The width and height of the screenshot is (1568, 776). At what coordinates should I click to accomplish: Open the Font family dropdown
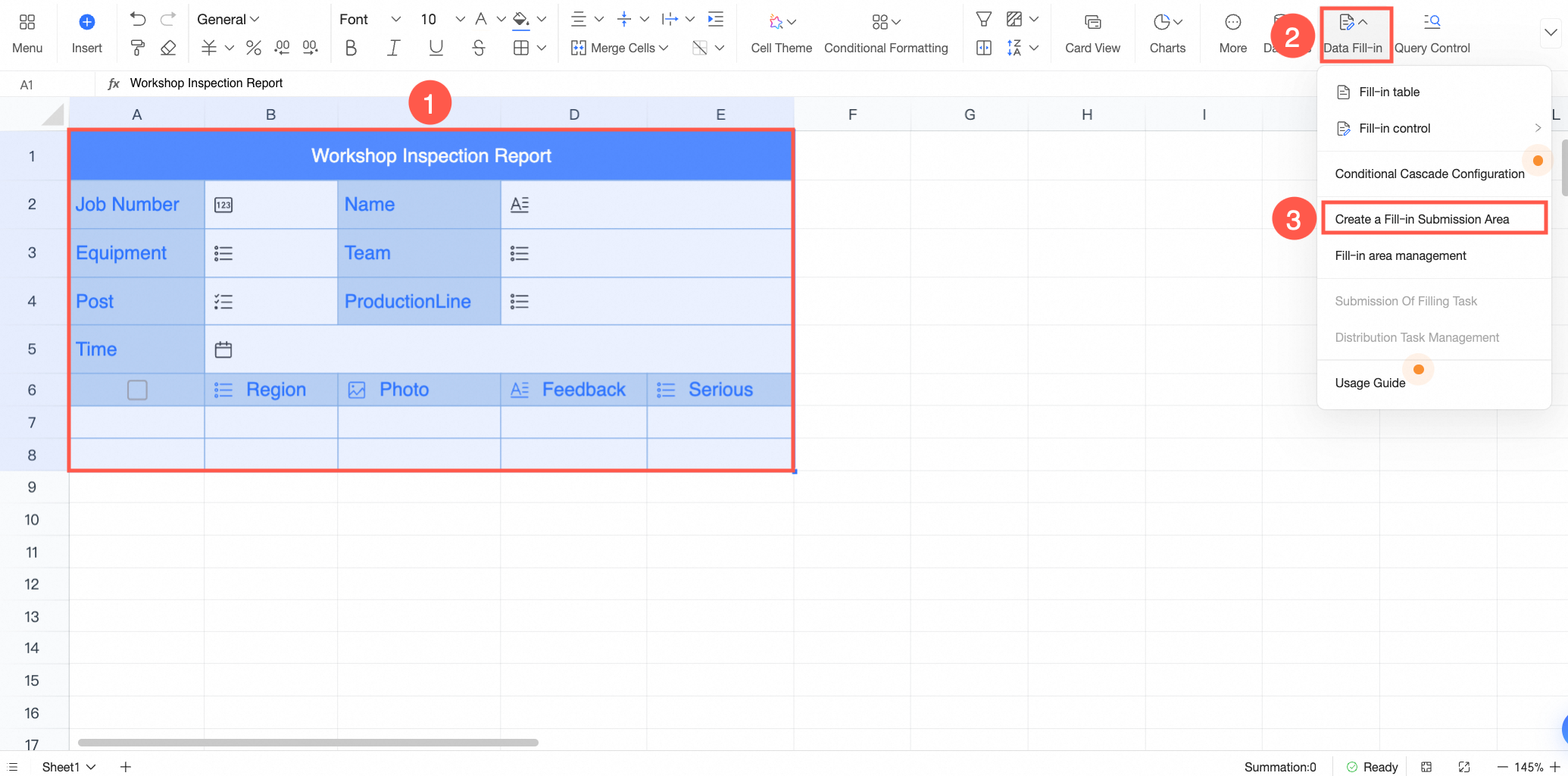coord(370,19)
